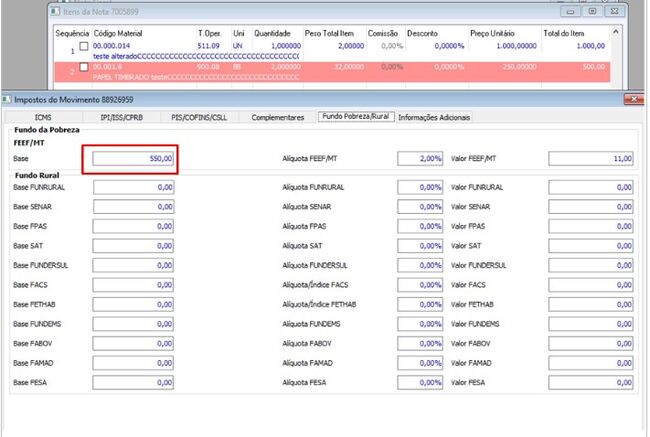Close the Impostos do Movimento window
The height and width of the screenshot is (437, 650).
[x=634, y=99]
